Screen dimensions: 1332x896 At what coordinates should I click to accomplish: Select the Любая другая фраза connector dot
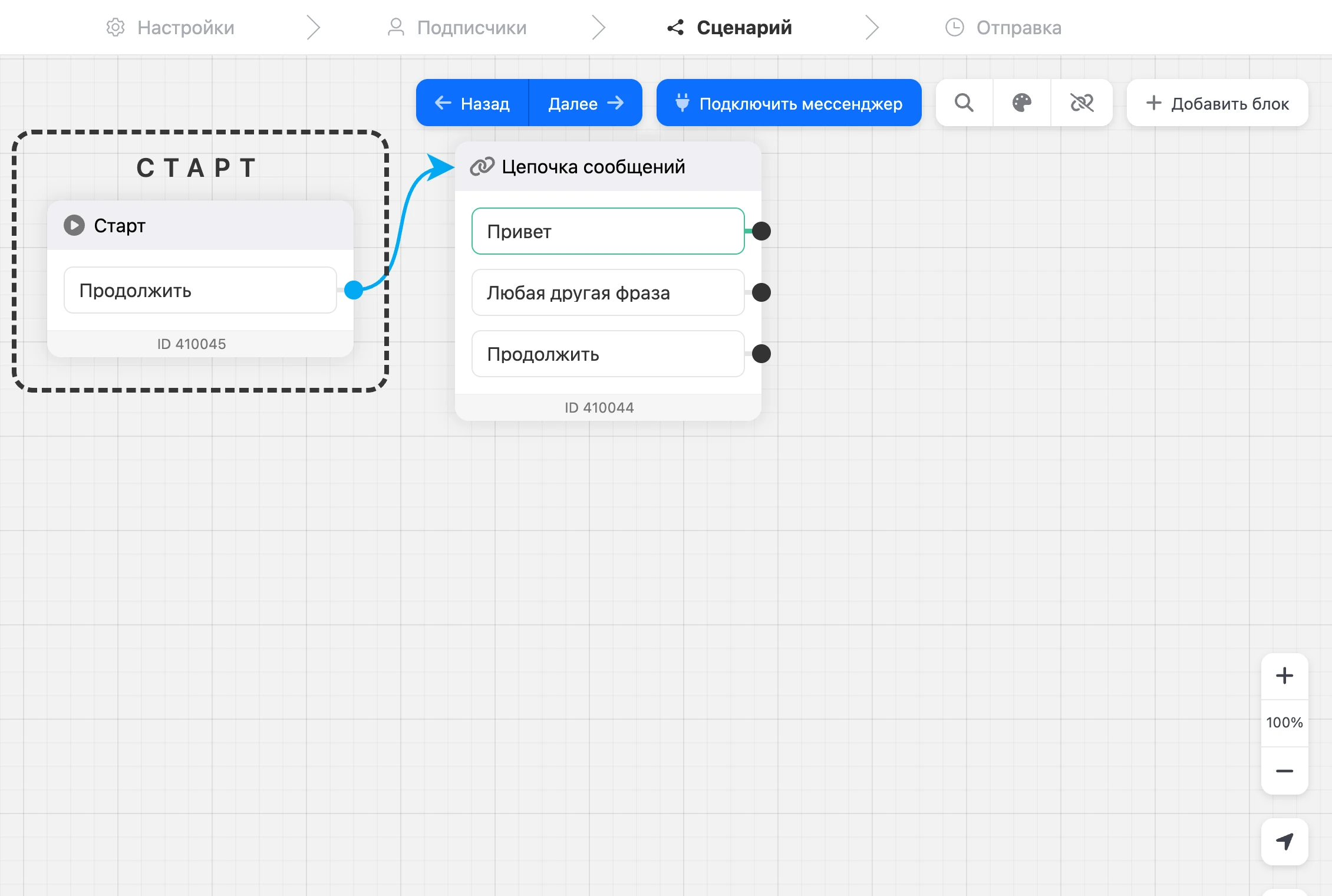click(x=761, y=292)
